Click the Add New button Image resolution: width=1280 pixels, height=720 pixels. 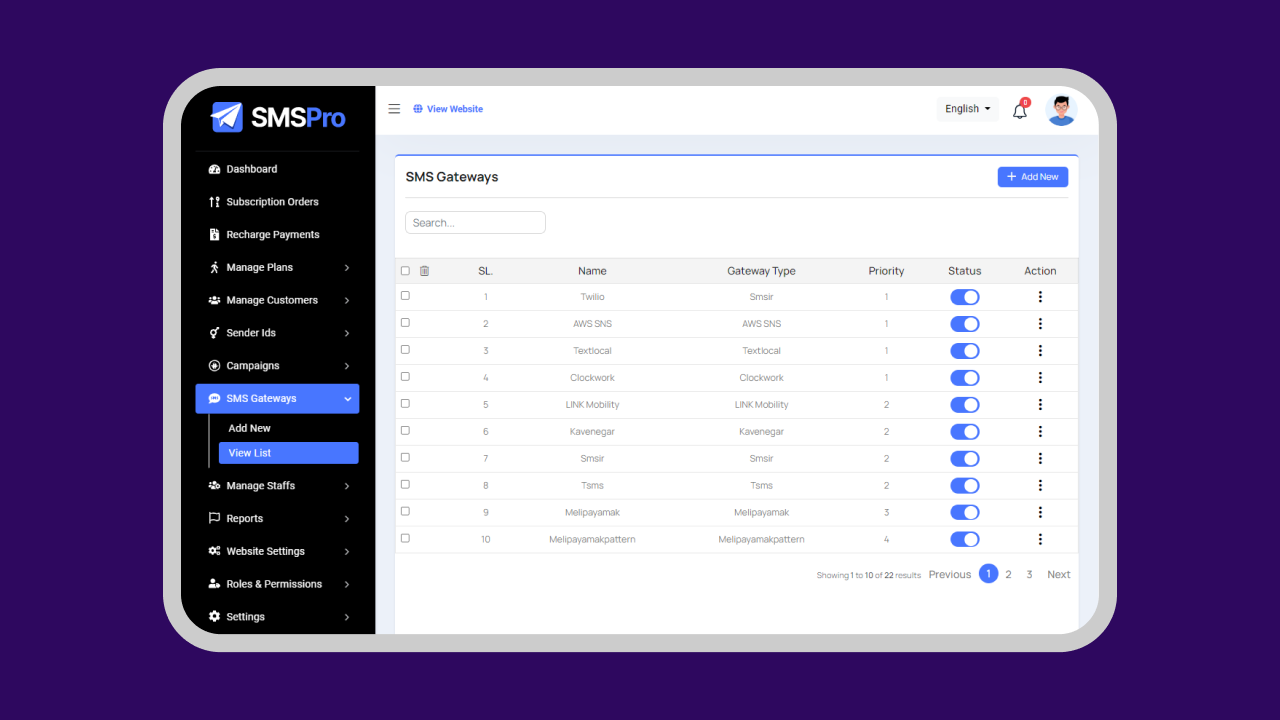pyautogui.click(x=1032, y=176)
